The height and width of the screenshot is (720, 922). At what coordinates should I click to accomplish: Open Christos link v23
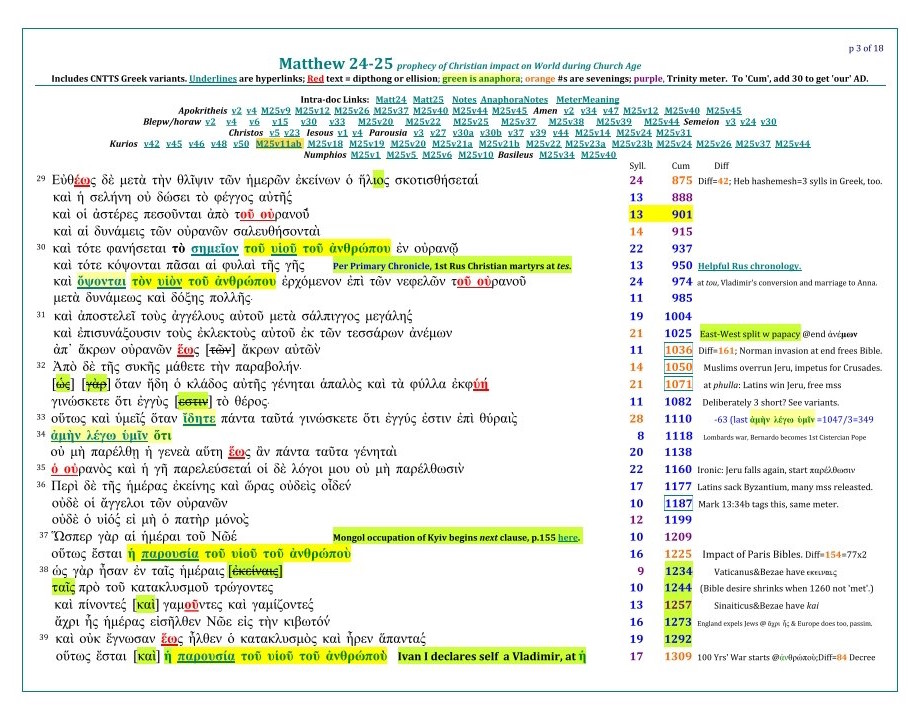click(292, 133)
